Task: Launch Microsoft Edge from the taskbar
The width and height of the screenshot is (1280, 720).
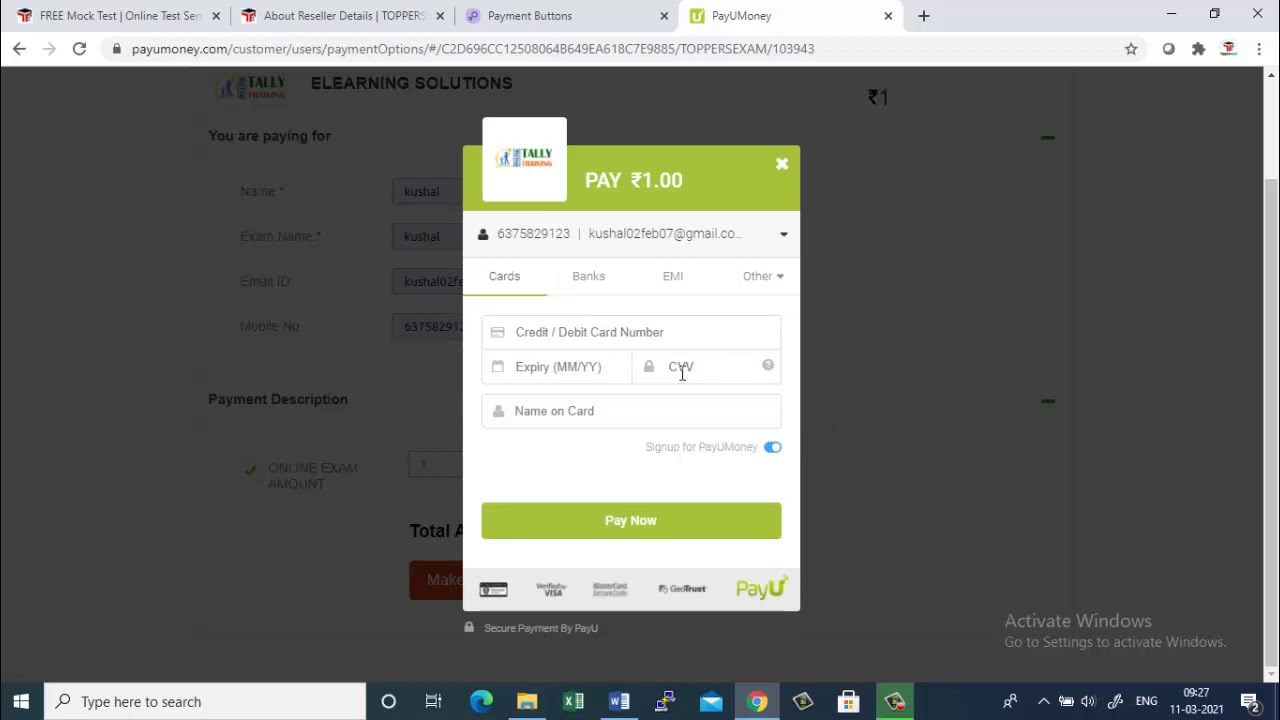Action: (481, 702)
